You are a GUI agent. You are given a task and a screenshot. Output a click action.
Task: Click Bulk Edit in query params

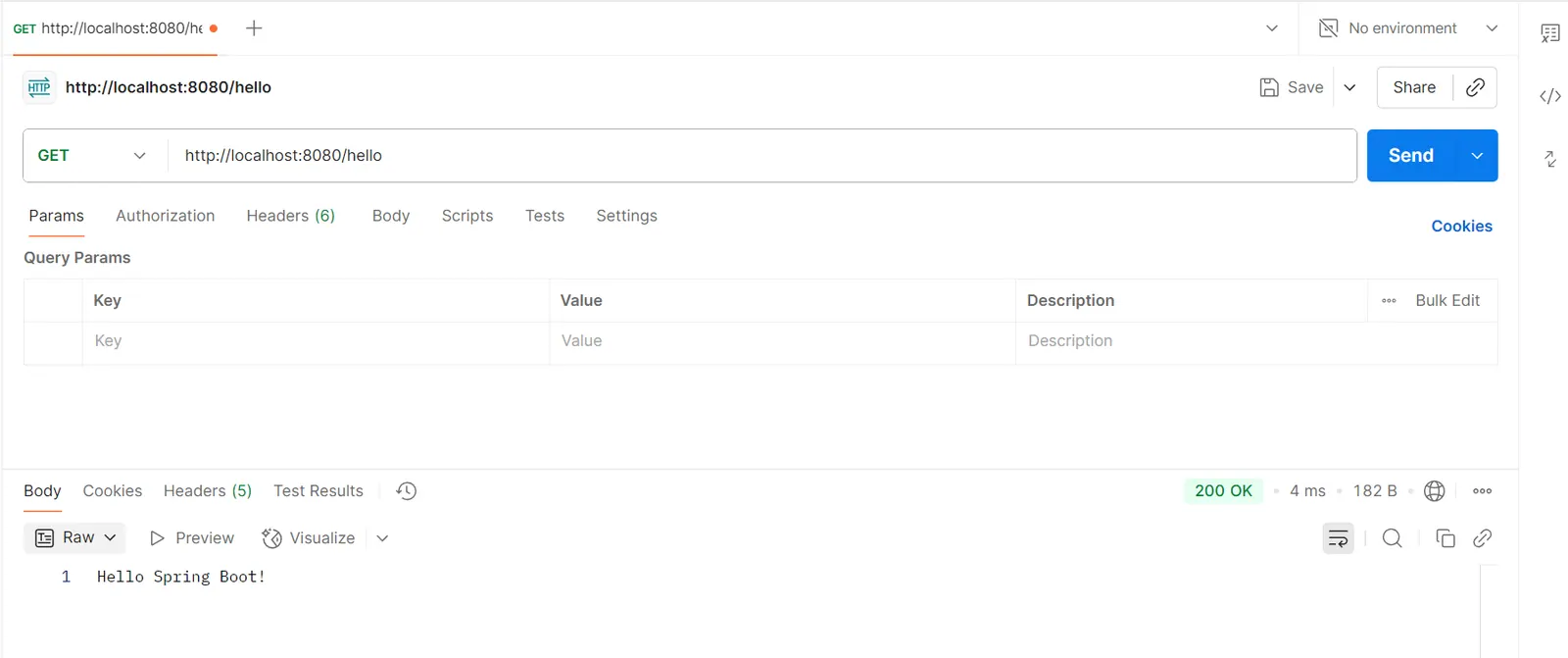pos(1446,301)
